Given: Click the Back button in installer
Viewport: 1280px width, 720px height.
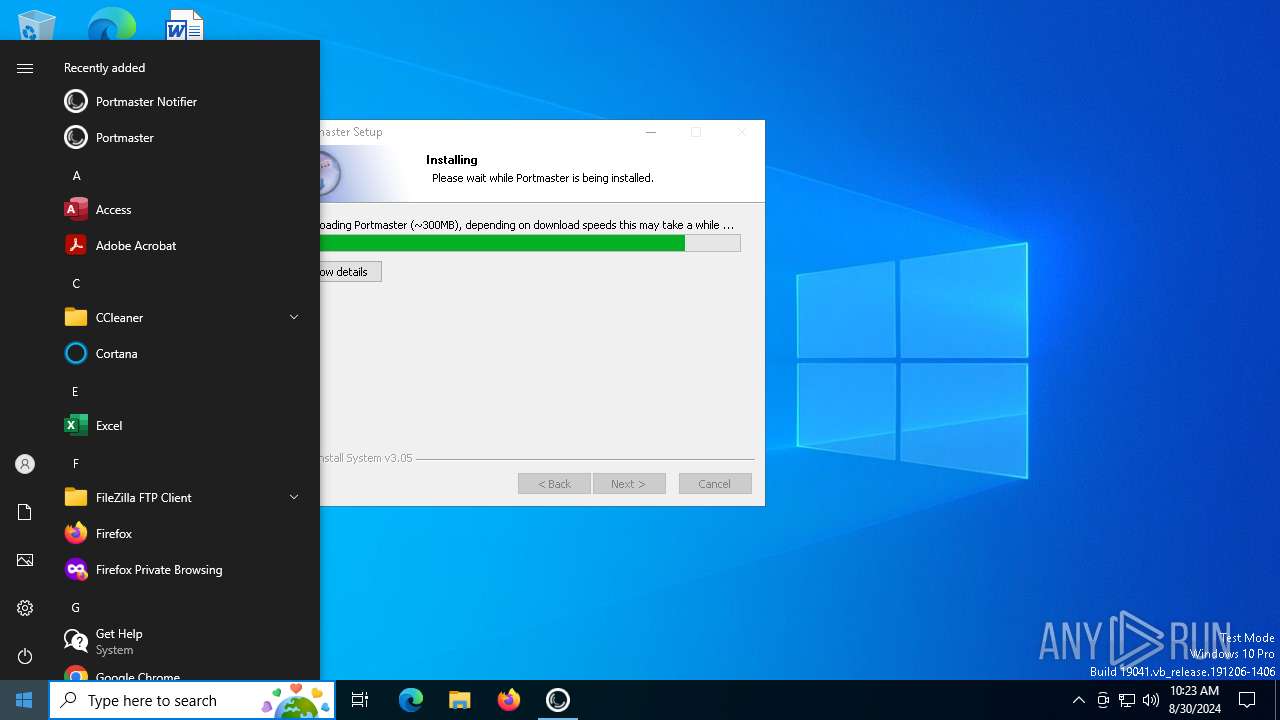Looking at the screenshot, I should pyautogui.click(x=554, y=484).
